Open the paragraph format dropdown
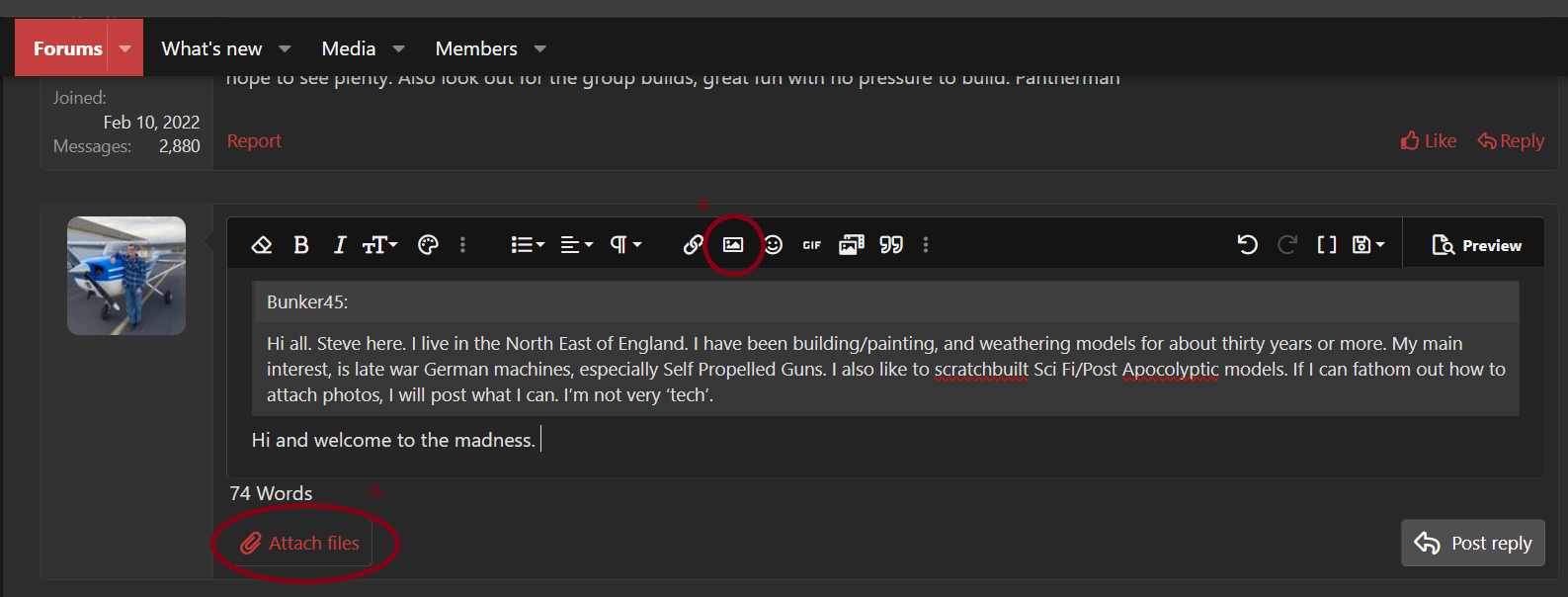Viewport: 1568px width, 597px height. coord(625,245)
